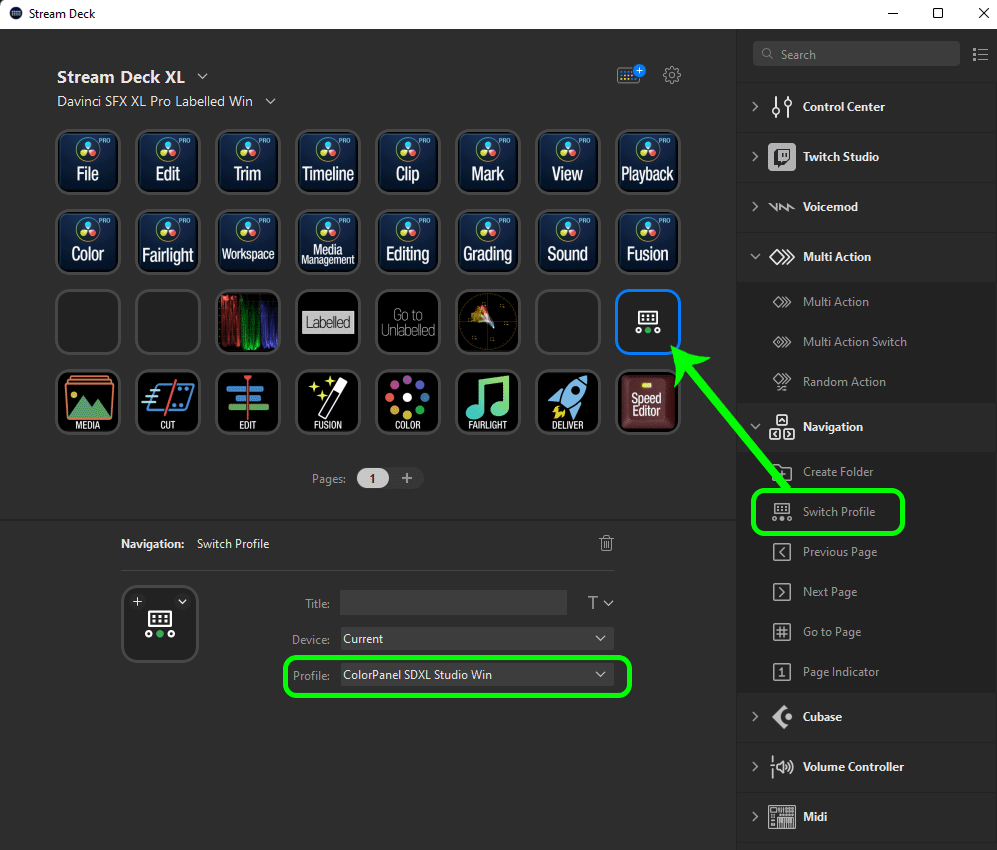
Task: Click the list view icon beside Search
Action: (x=980, y=54)
